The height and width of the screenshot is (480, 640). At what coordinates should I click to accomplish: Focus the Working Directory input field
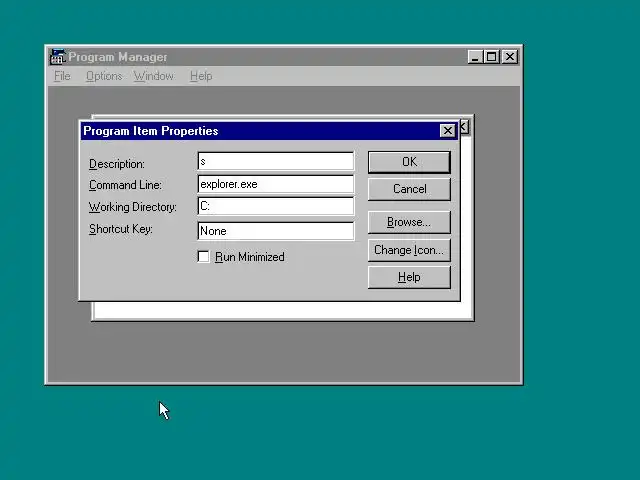coord(276,206)
